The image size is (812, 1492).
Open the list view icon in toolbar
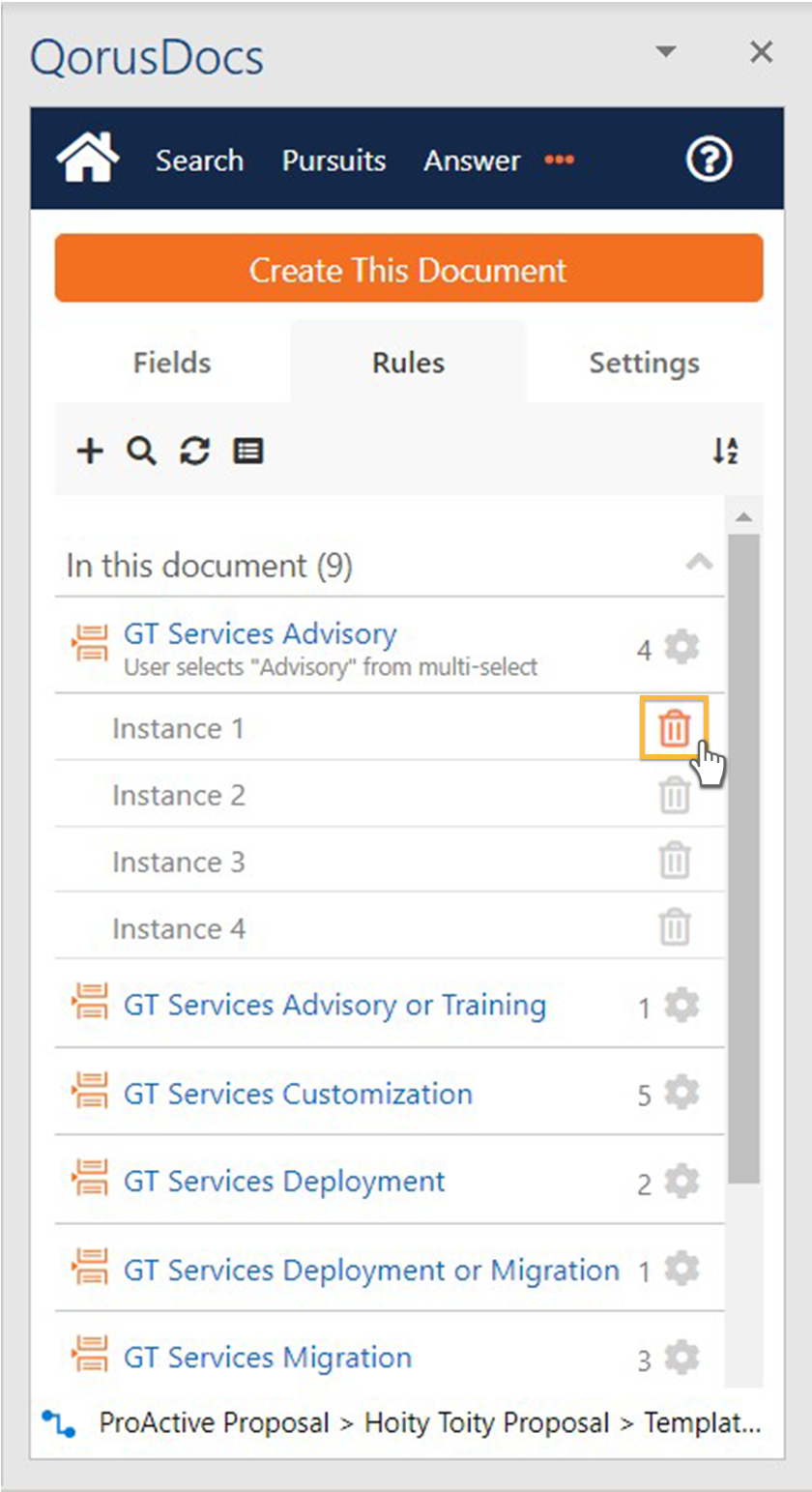pos(248,451)
